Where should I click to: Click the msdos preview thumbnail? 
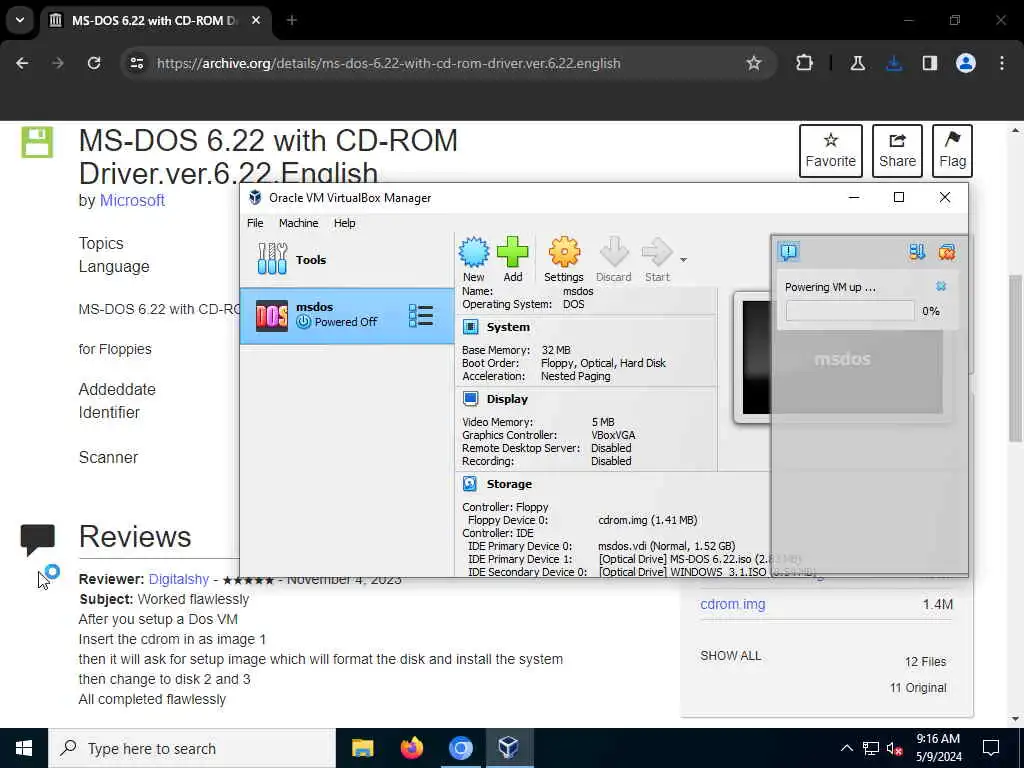tap(842, 358)
